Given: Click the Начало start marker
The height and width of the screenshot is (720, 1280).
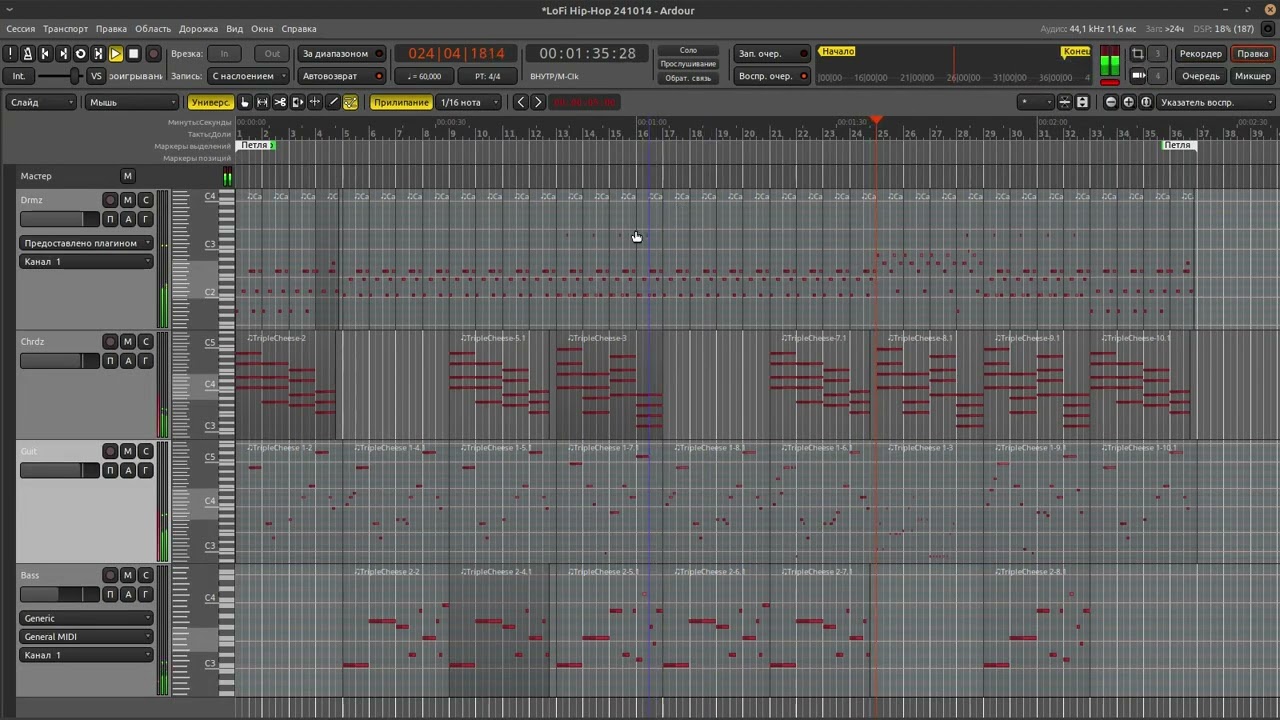Looking at the screenshot, I should pos(837,51).
